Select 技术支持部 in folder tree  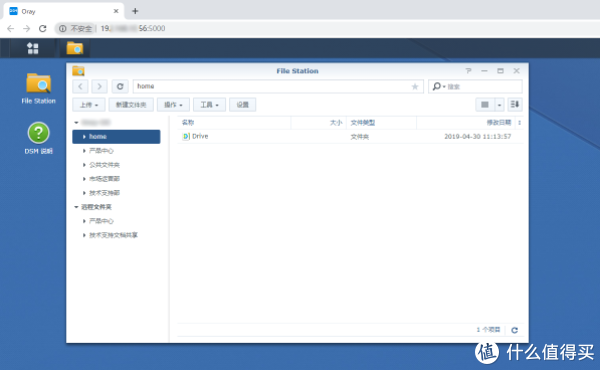tap(104, 193)
